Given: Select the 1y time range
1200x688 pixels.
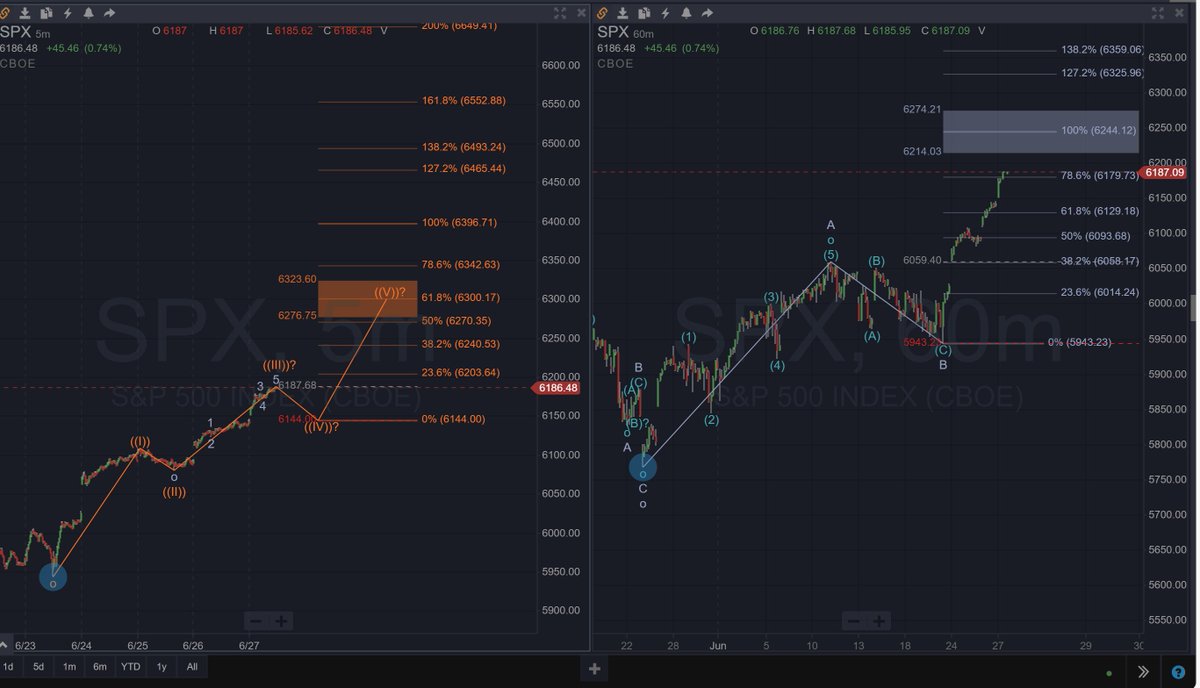Looking at the screenshot, I should [x=161, y=666].
